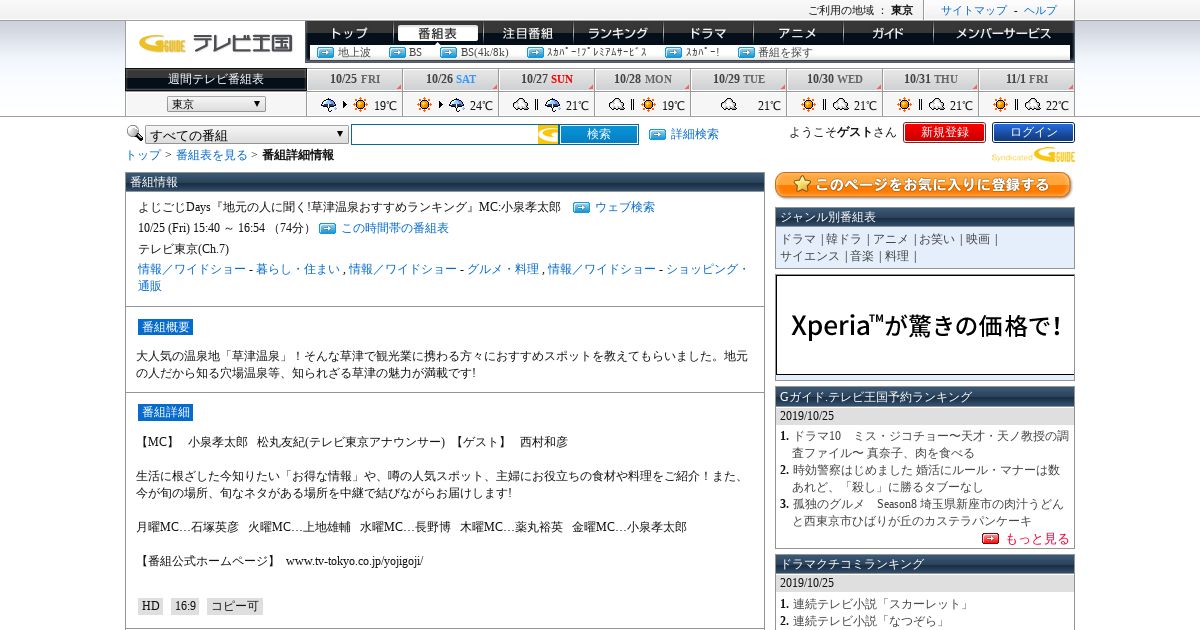Click the magnifier icon by search category
Viewport: 1200px width, 630px height.
point(134,133)
